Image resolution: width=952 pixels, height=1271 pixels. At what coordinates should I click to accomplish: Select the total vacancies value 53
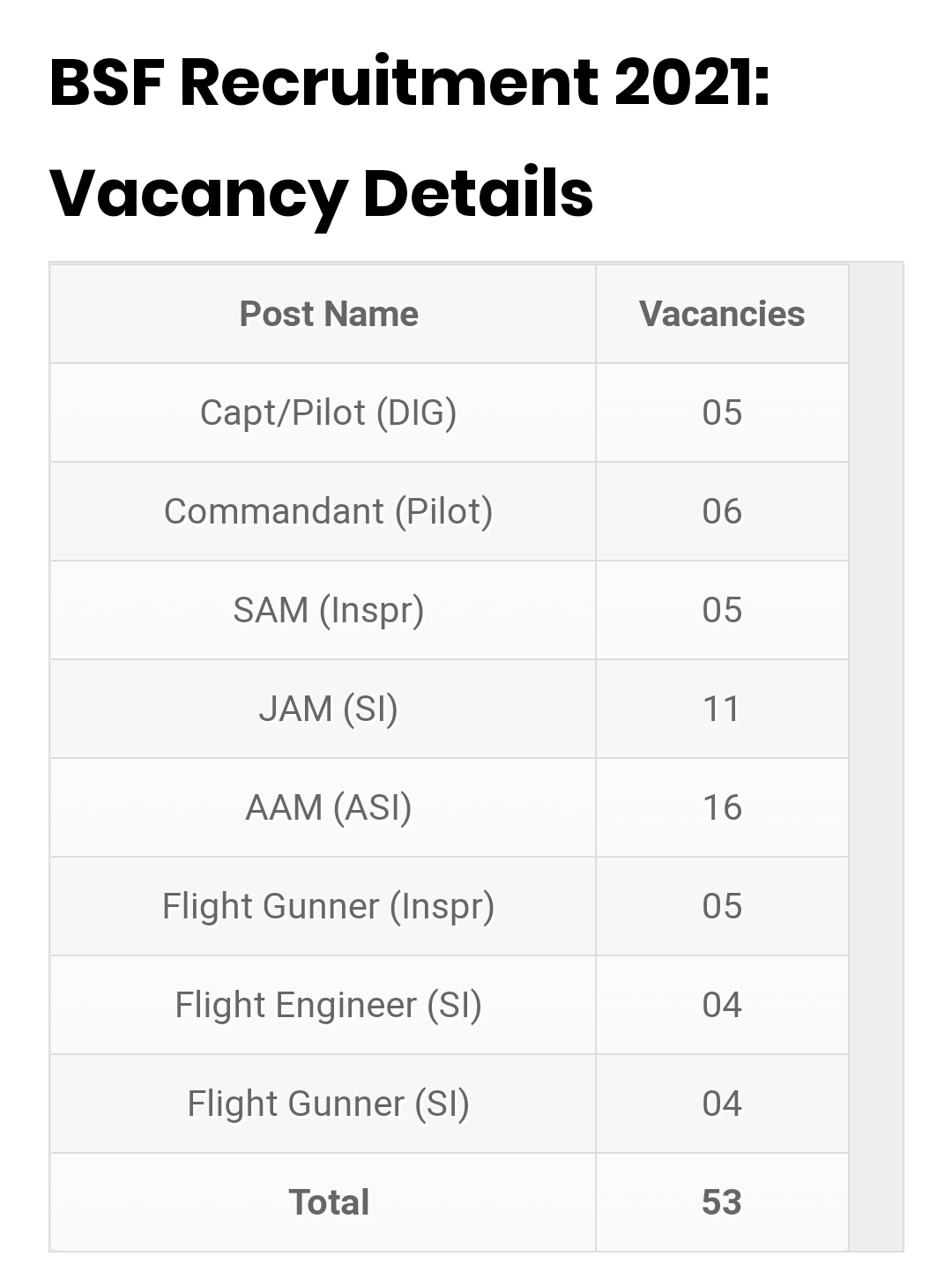(x=722, y=1202)
